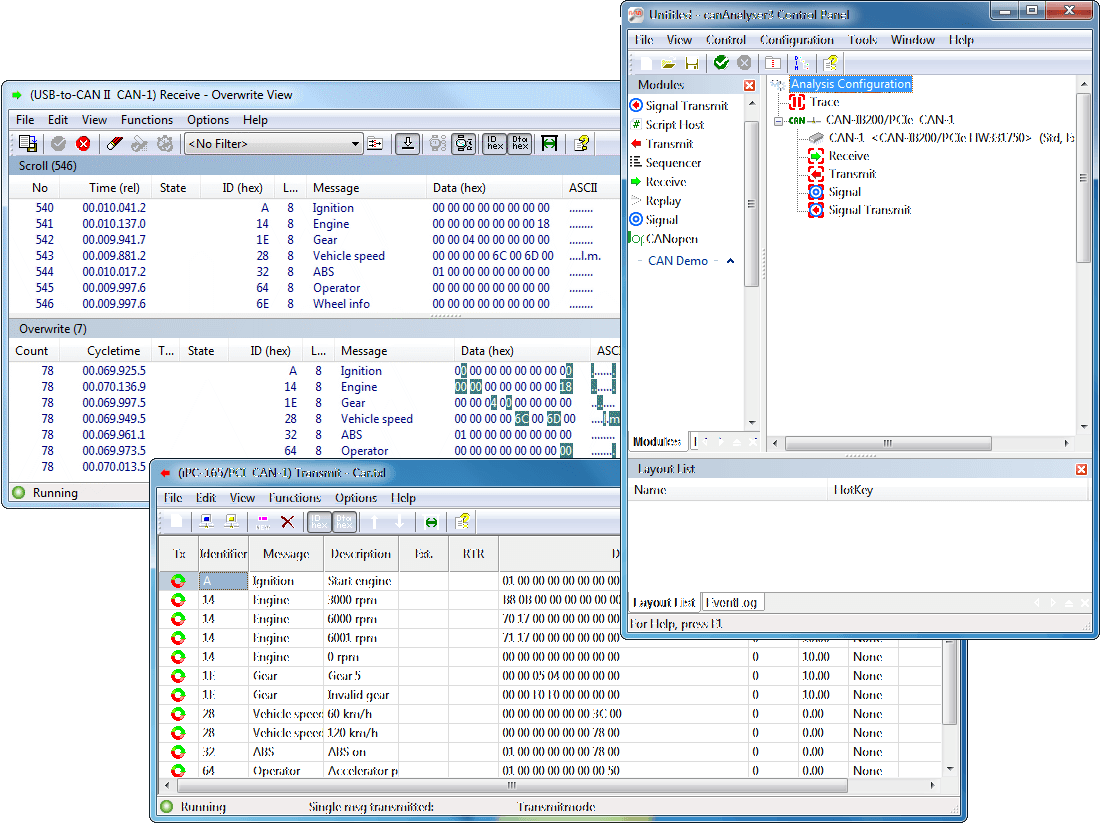The width and height of the screenshot is (1100, 823).
Task: Switch to the EventLog tab
Action: (730, 603)
